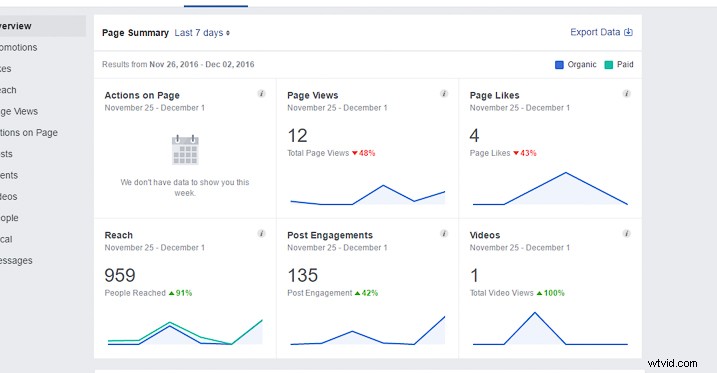Click the Videos card title
The height and width of the screenshot is (373, 717).
click(x=485, y=235)
